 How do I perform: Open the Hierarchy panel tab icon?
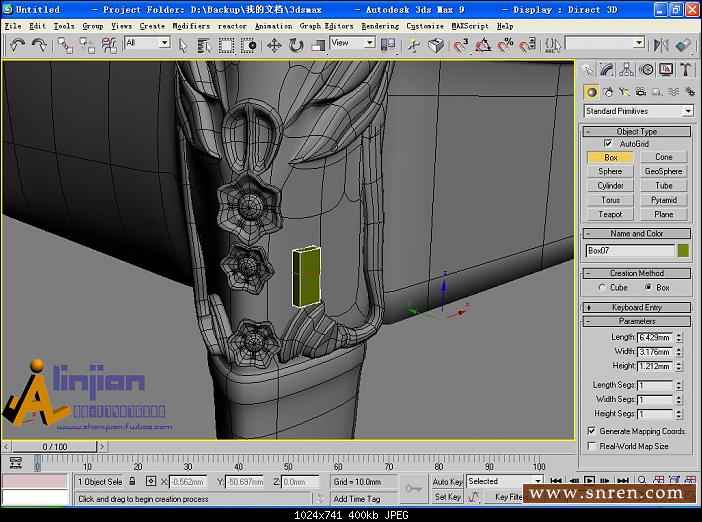pos(628,69)
